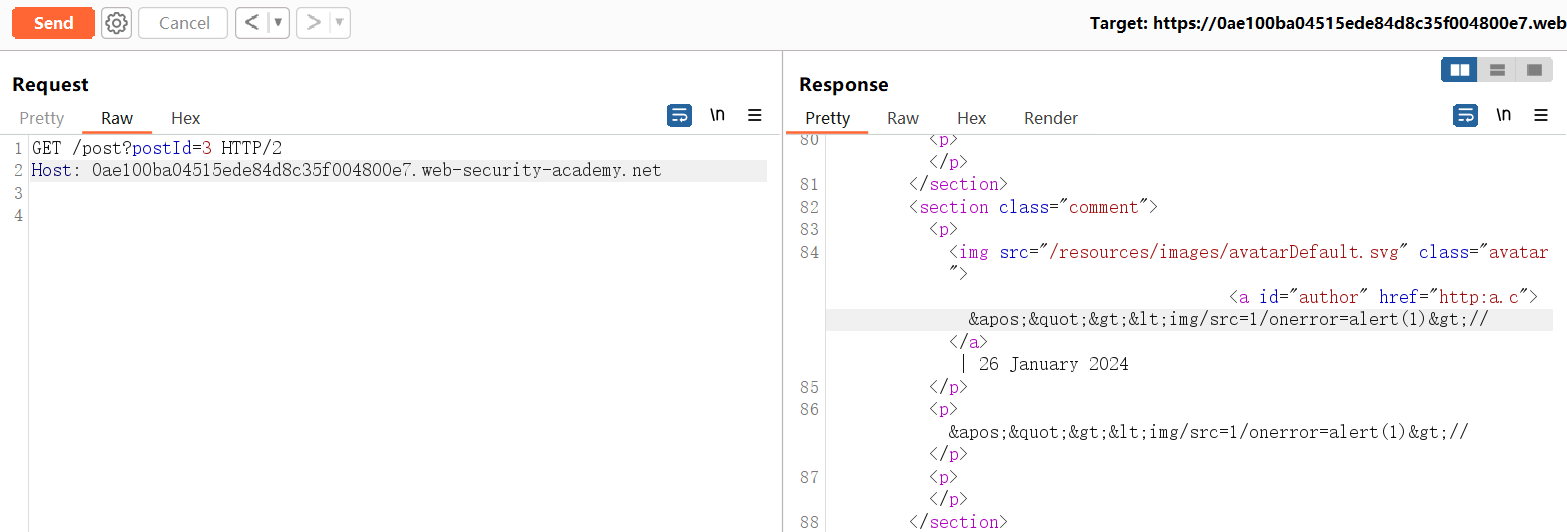Switch to combined tabbed layout view

(1533, 70)
